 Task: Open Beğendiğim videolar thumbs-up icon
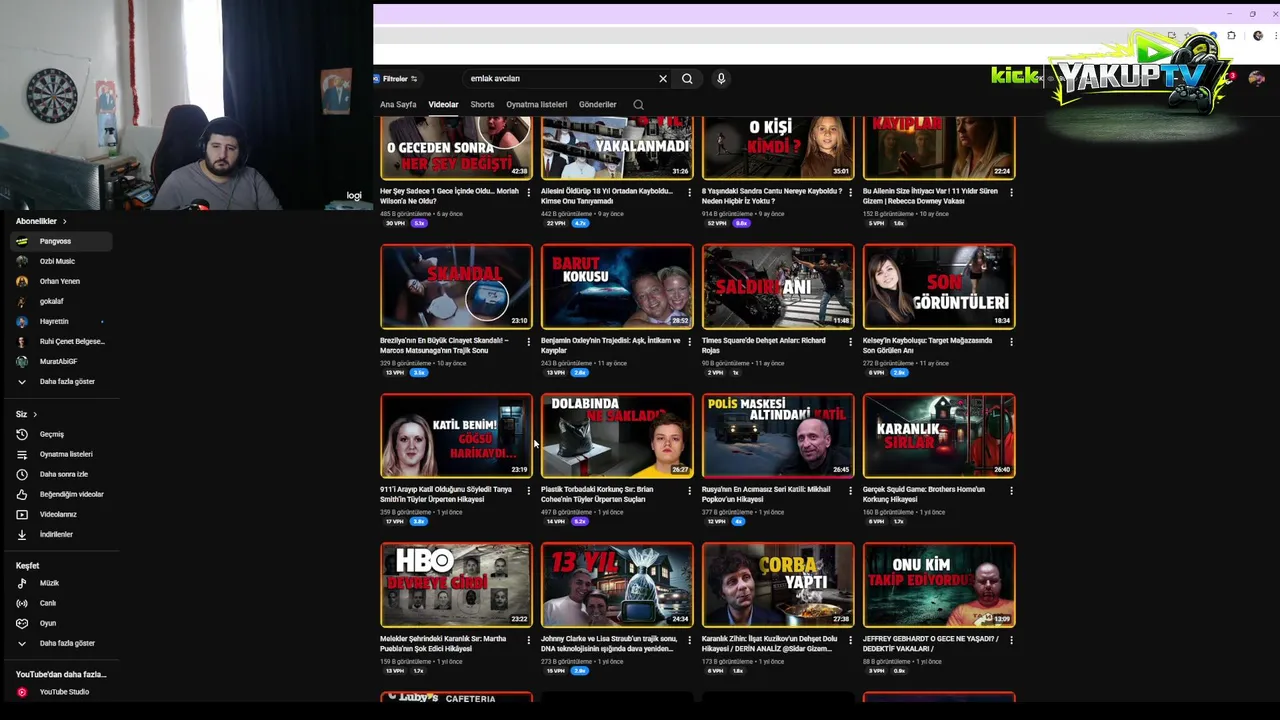pos(22,494)
